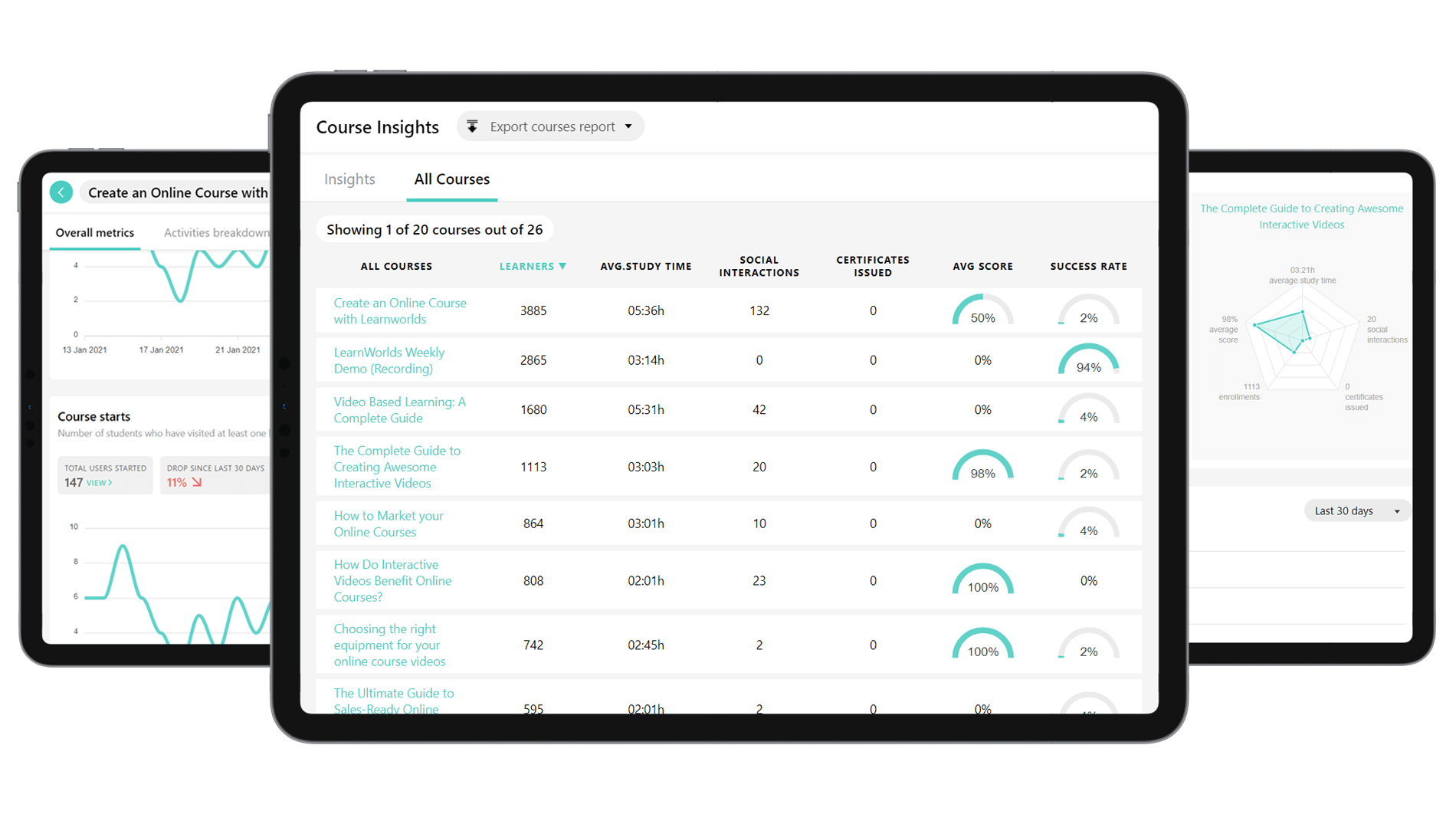
Task: Click the 05:36h study time cell
Action: point(646,310)
